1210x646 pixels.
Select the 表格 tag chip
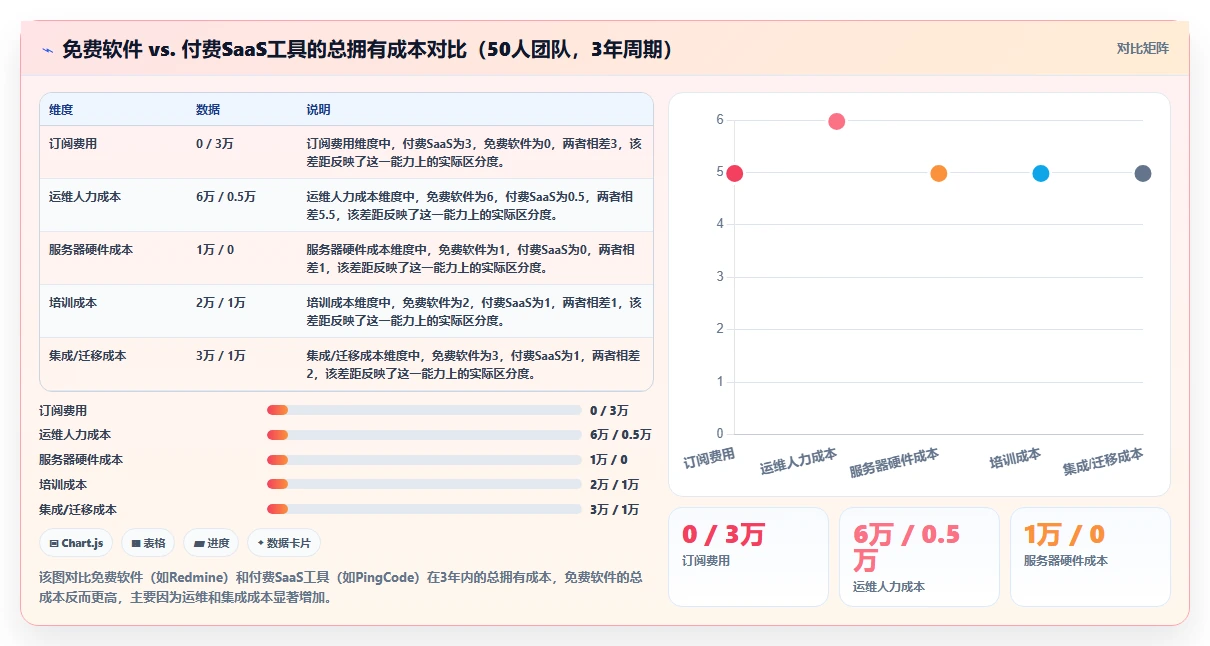pyautogui.click(x=148, y=543)
